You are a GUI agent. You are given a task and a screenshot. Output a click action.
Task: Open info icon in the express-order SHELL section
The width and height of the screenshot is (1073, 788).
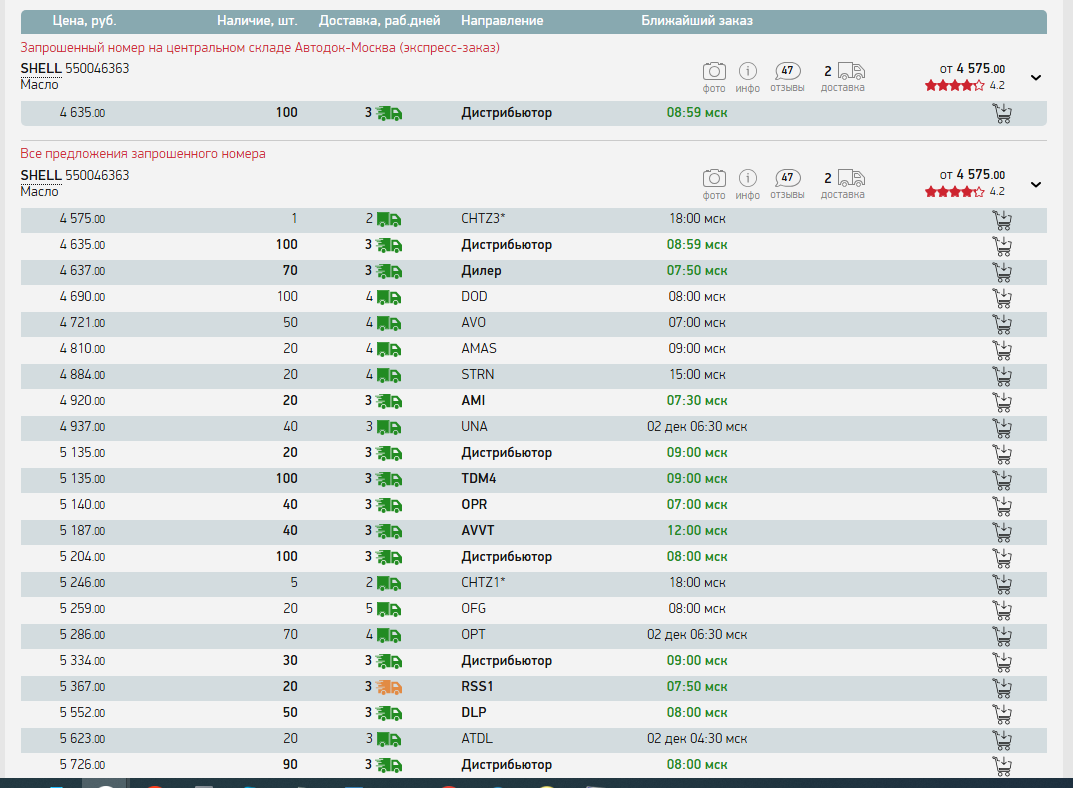click(x=748, y=71)
